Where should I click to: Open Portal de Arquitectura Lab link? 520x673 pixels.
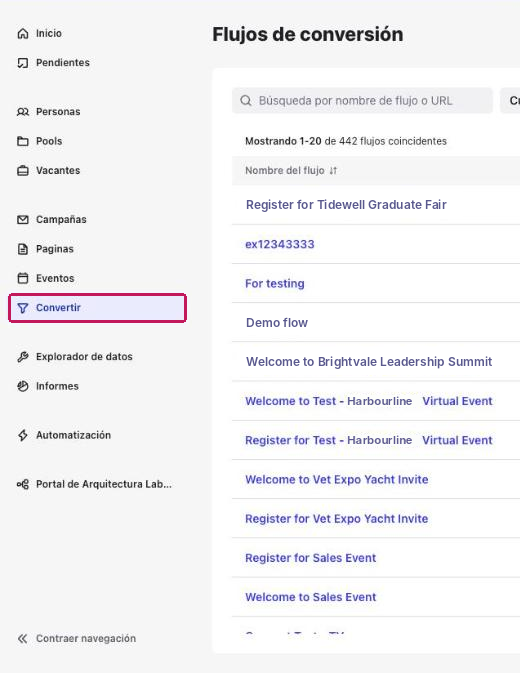(x=103, y=485)
